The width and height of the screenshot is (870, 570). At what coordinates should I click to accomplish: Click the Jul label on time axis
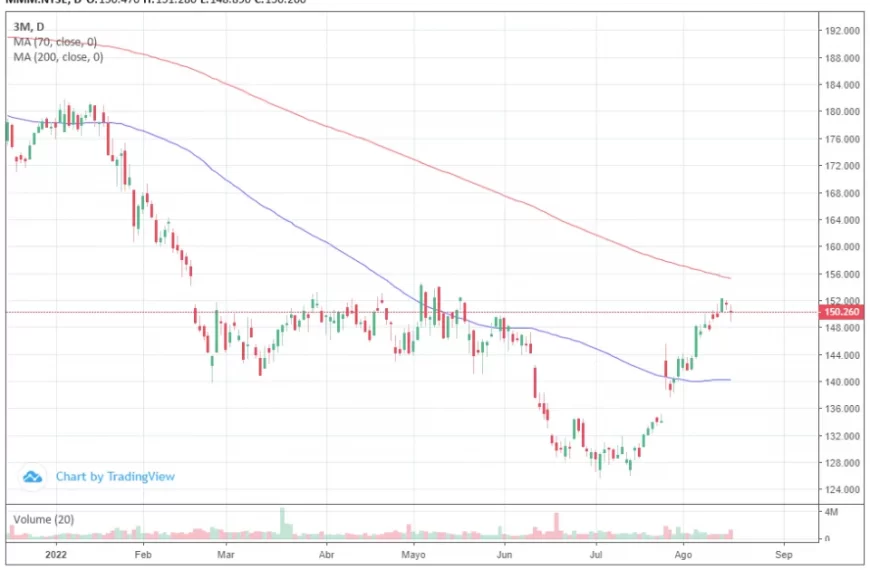click(x=596, y=554)
